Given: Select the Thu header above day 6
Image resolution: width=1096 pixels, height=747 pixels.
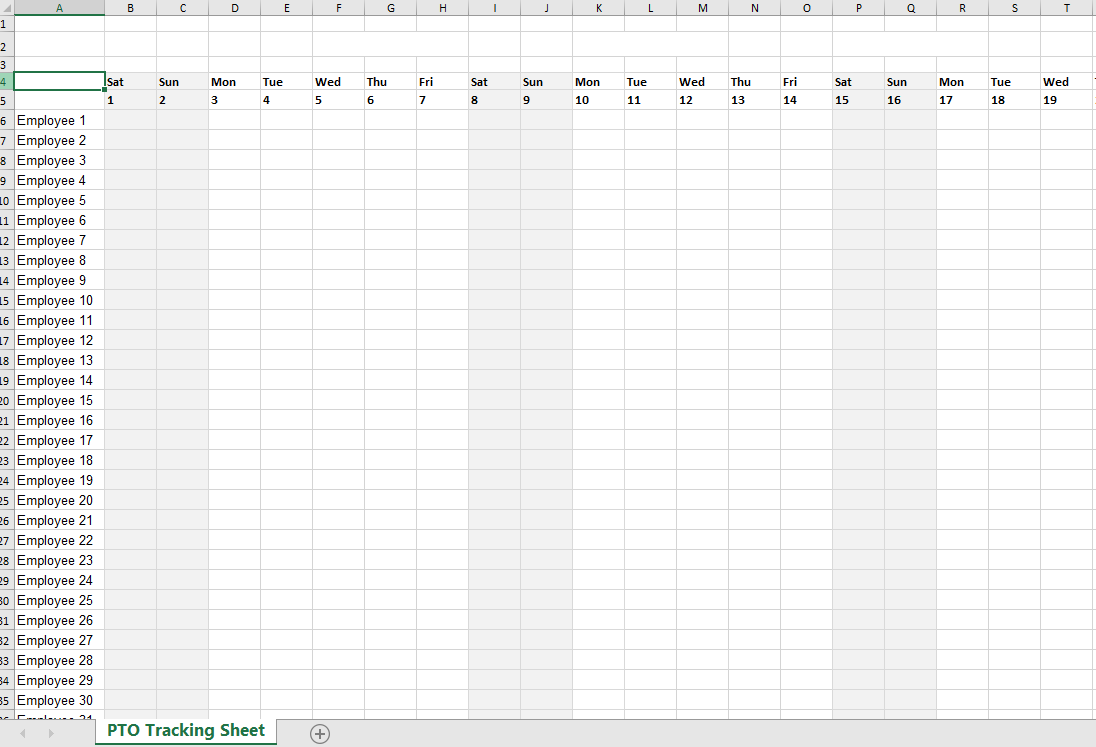Looking at the screenshot, I should click(390, 82).
